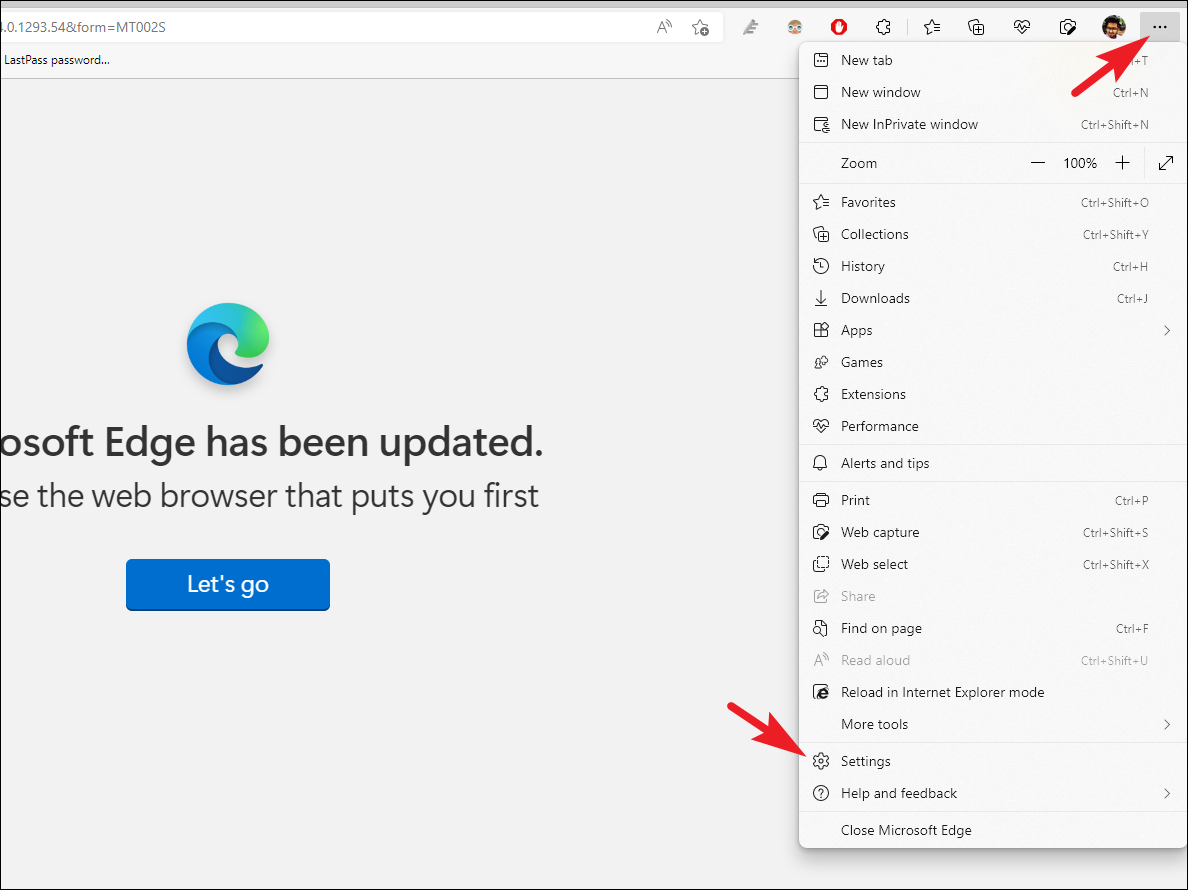Decrease zoom with the minus button

[1038, 163]
